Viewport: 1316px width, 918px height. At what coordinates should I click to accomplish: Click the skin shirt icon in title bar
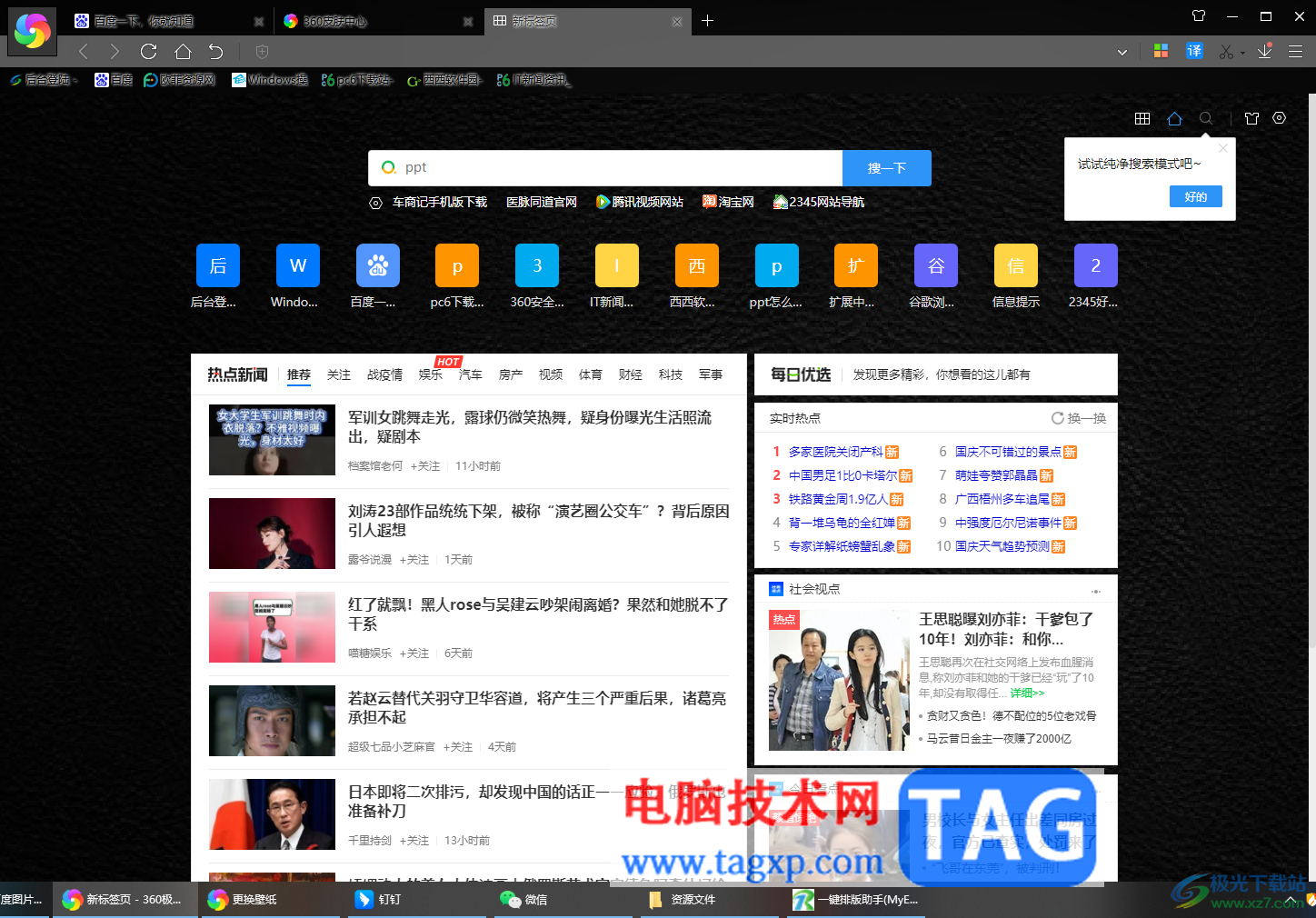tap(1199, 16)
